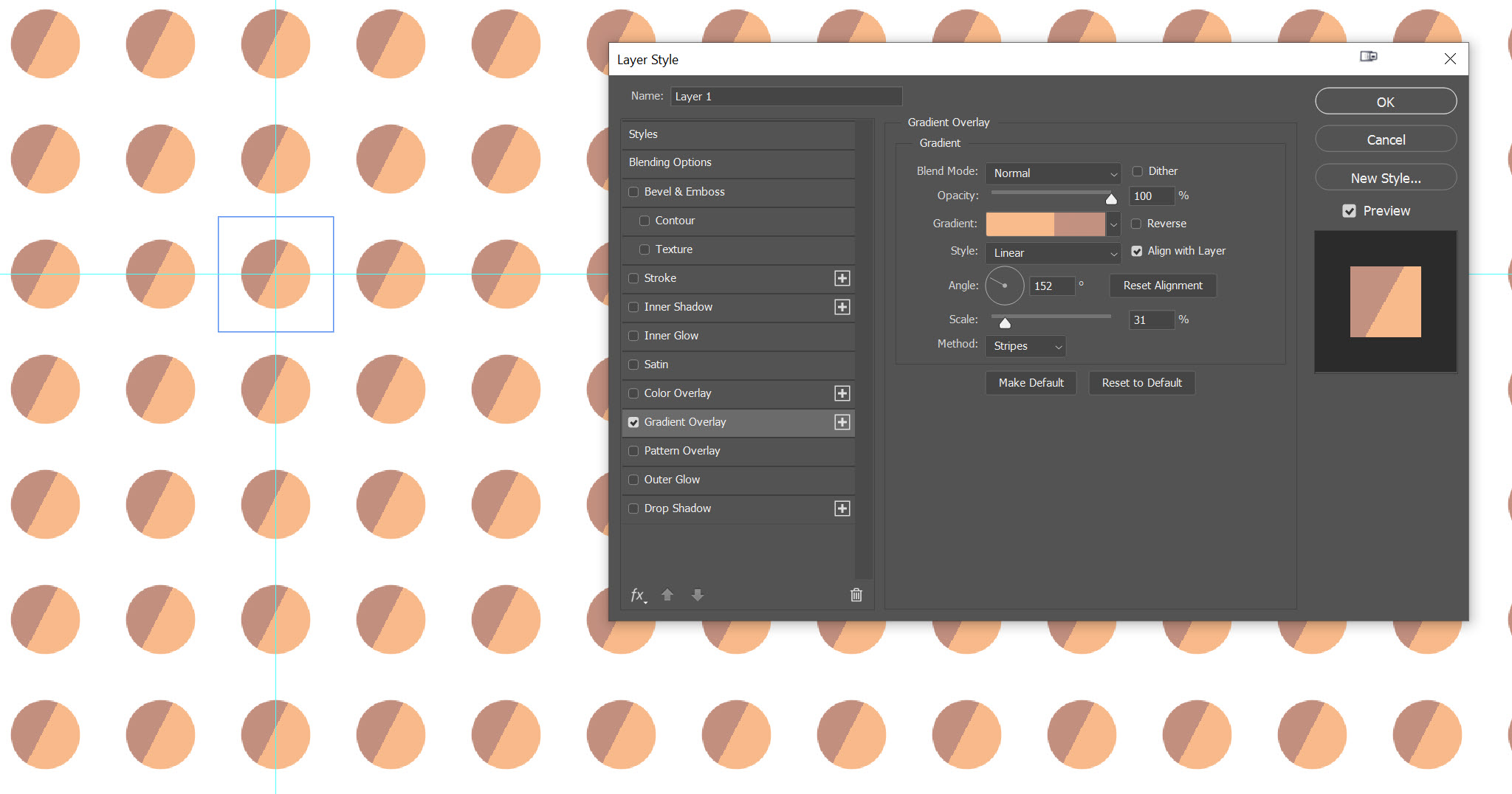Open the fx effects menu icon

pyautogui.click(x=639, y=595)
